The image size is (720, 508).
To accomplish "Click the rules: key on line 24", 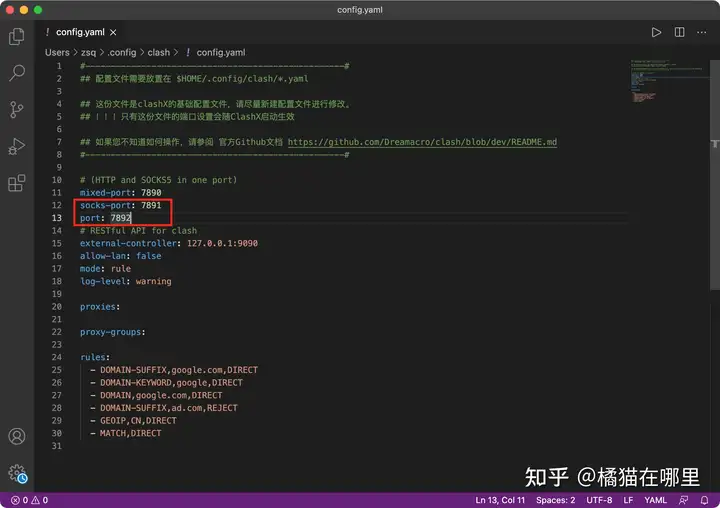I will tap(95, 357).
